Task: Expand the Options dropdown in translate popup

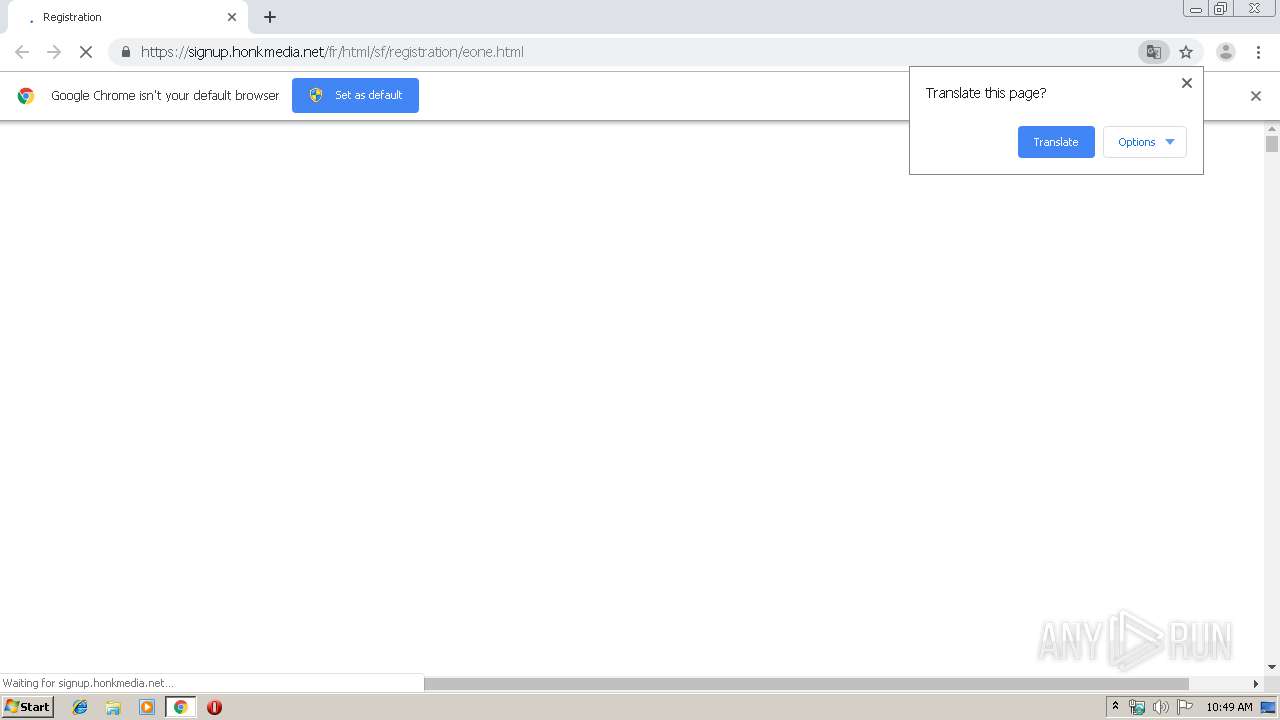Action: pyautogui.click(x=1145, y=142)
